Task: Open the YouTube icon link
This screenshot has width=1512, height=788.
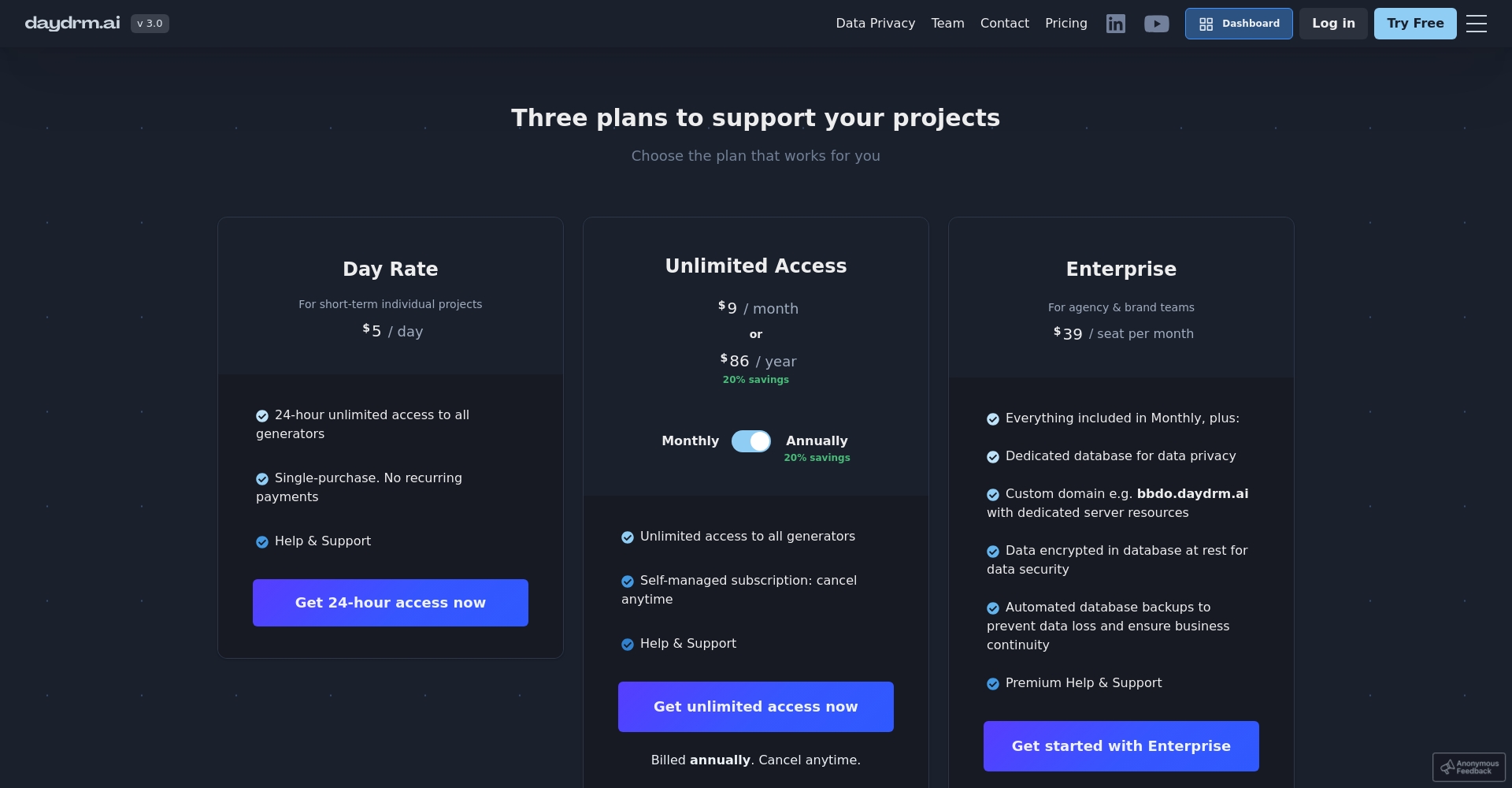Action: pos(1156,24)
